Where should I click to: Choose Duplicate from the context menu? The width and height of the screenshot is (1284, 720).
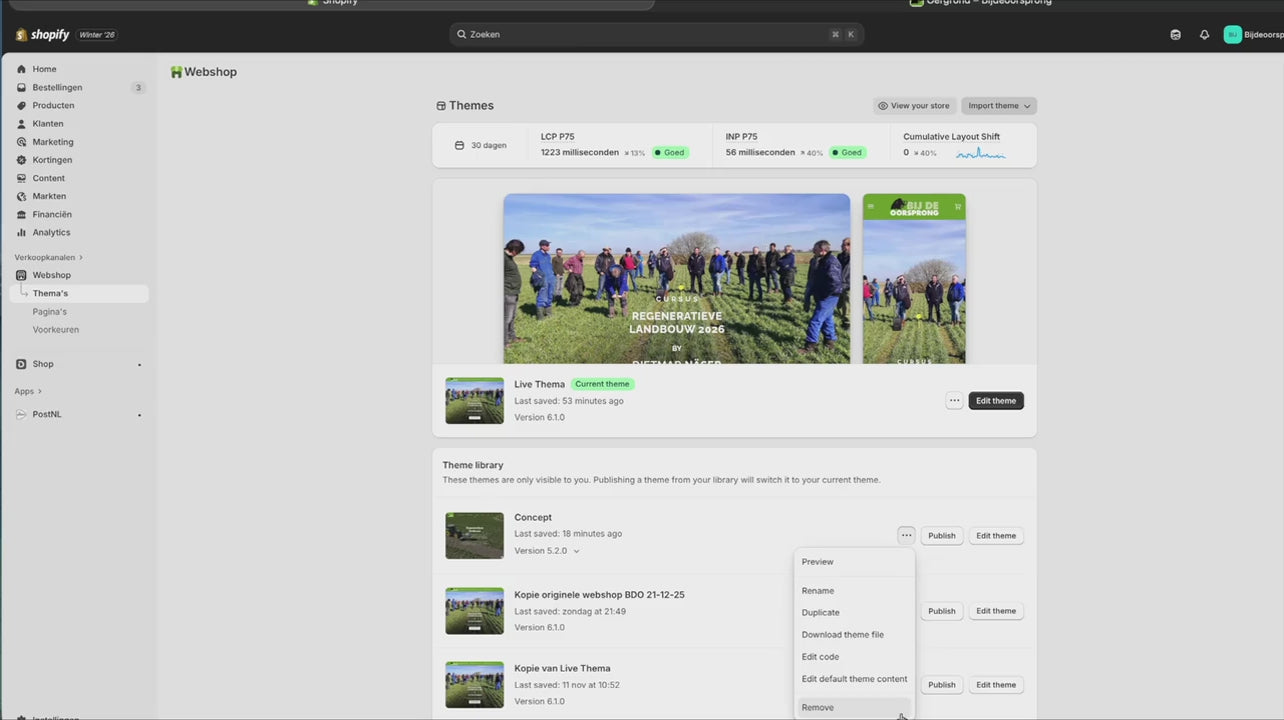854,613
